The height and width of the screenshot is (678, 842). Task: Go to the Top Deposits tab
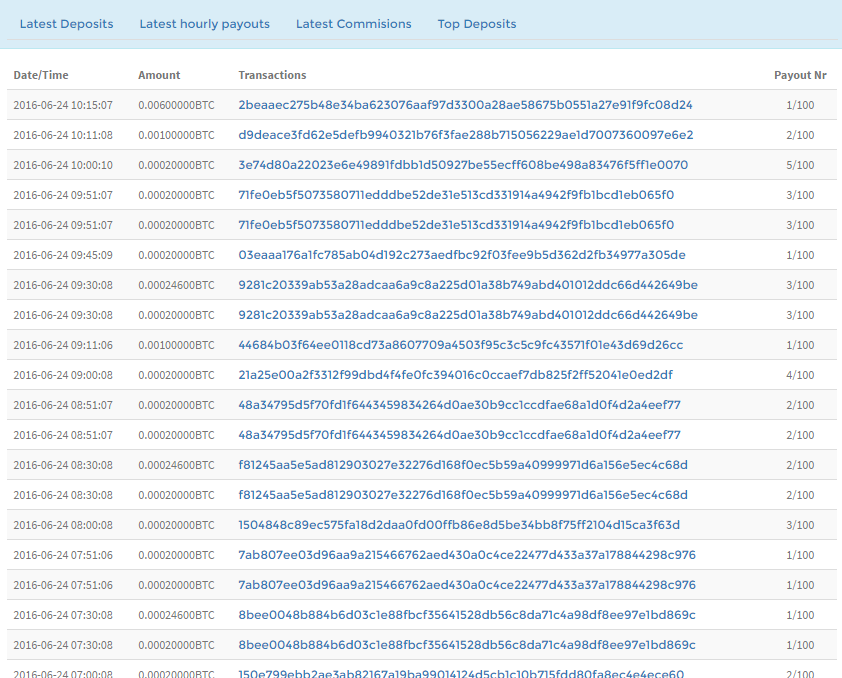tap(477, 24)
